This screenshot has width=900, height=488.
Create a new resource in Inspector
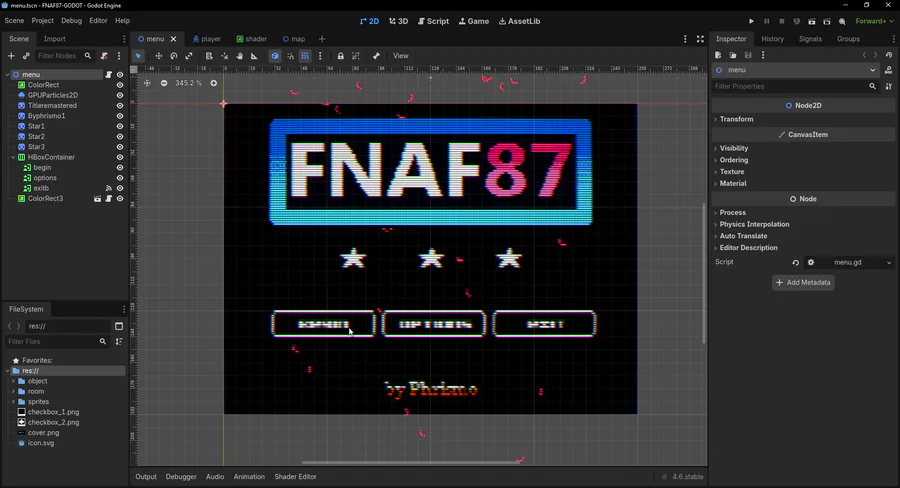tap(718, 55)
